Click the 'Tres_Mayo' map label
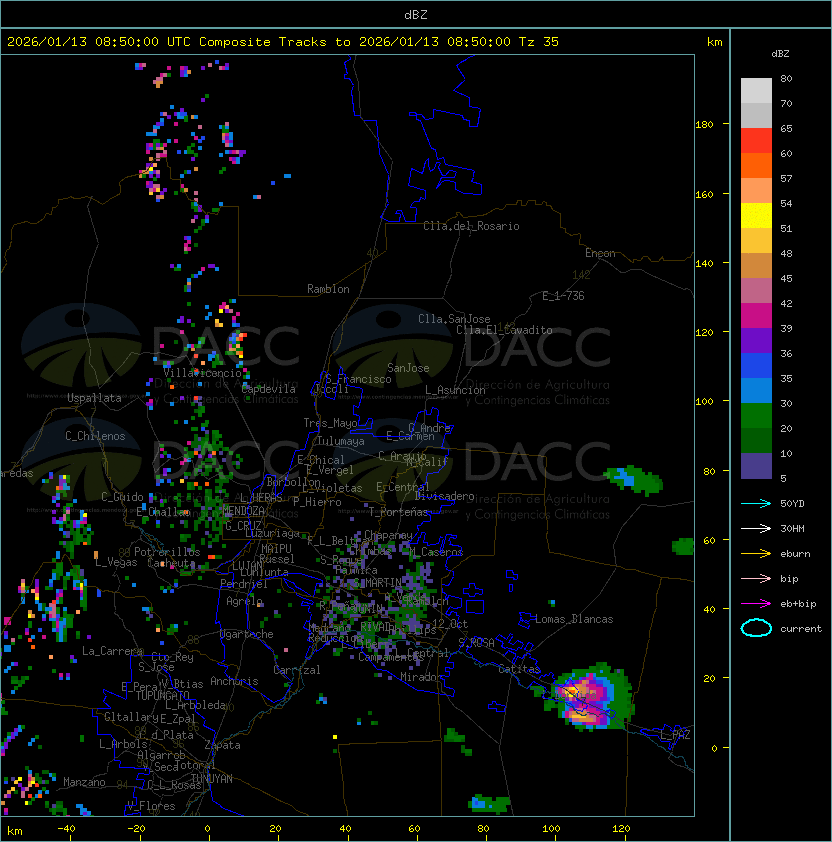This screenshot has height=842, width=832. point(330,423)
